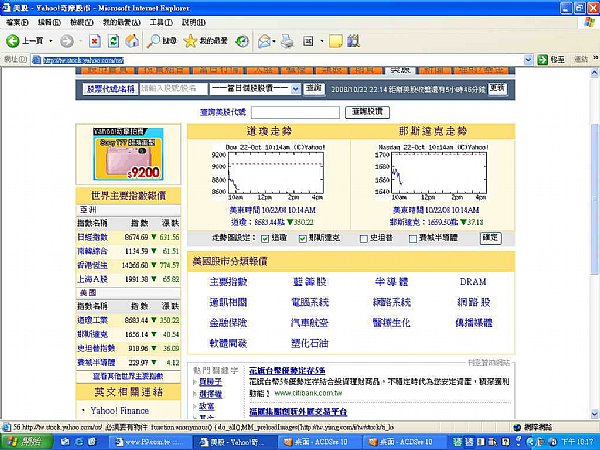The height and width of the screenshot is (450, 600).
Task: Click the US stock code input field
Action: 295,112
